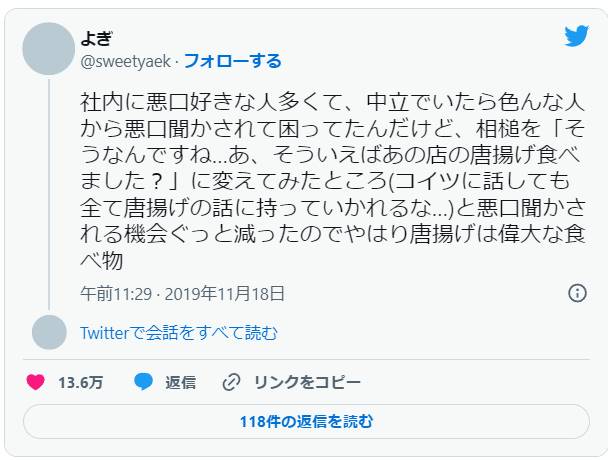Click the 13.6万 likes count
The height and width of the screenshot is (460, 608).
(x=80, y=383)
